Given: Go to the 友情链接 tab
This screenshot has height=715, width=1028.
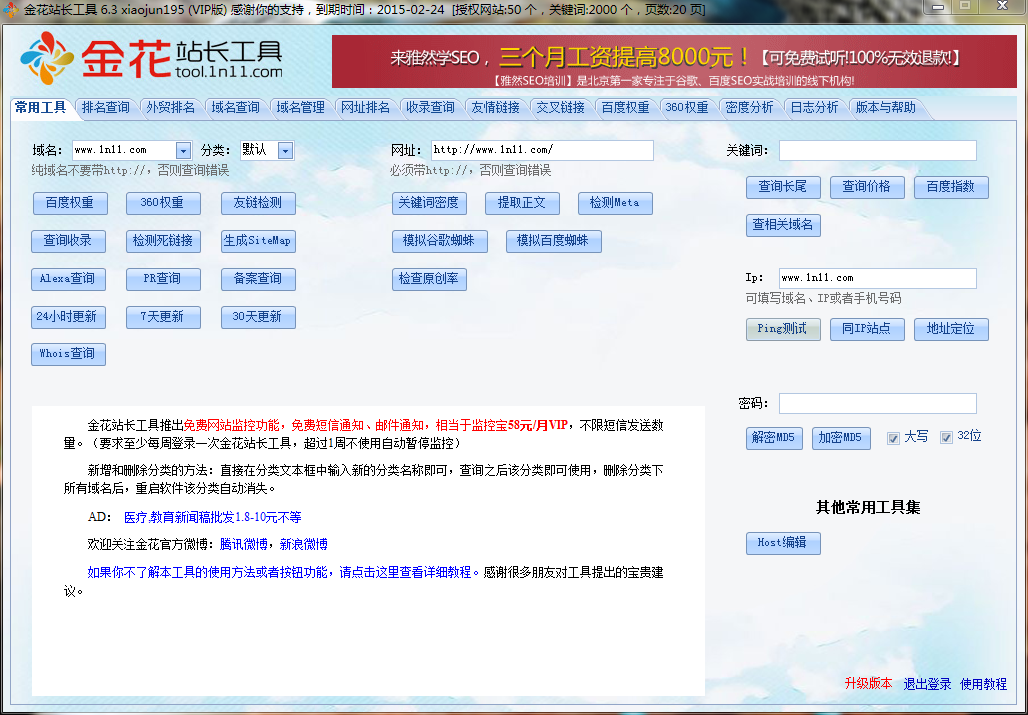Looking at the screenshot, I should coord(495,107).
